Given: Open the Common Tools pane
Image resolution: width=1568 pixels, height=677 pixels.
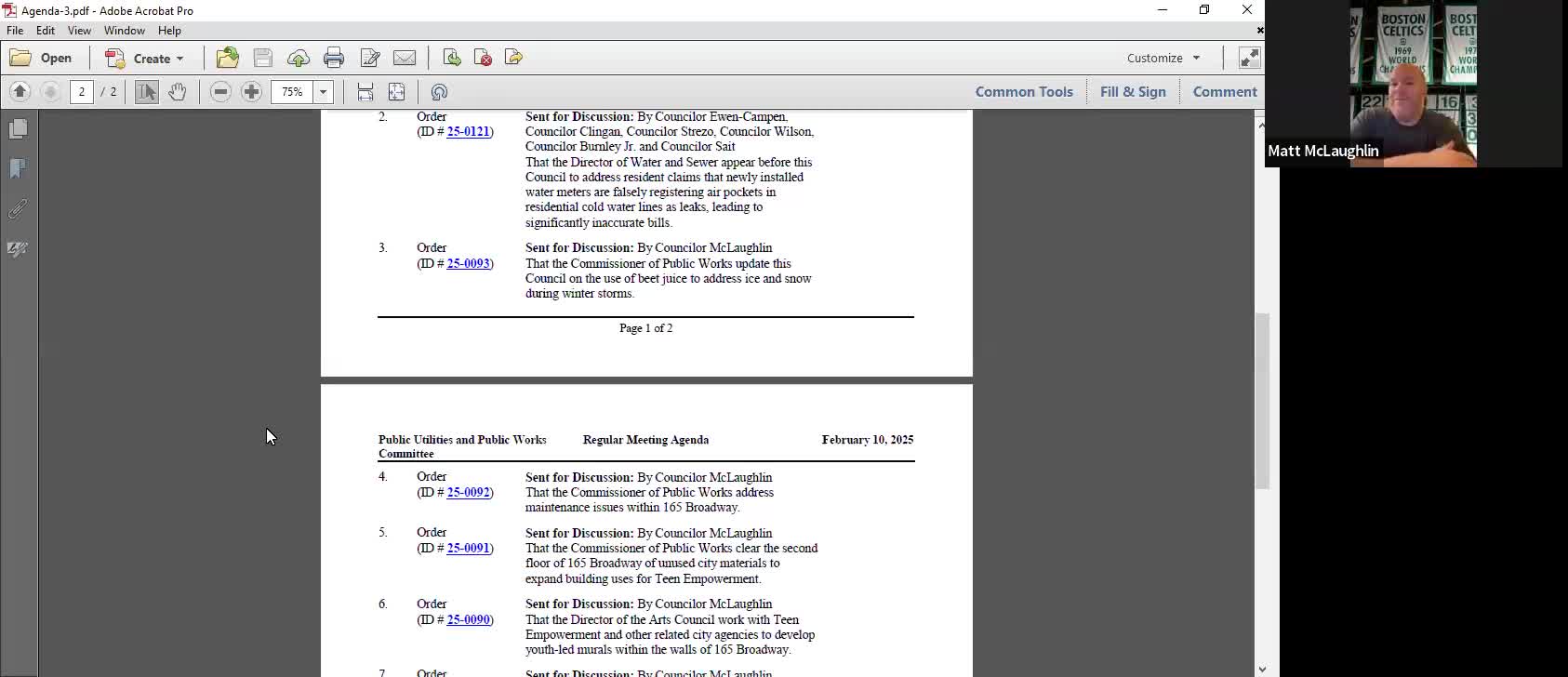Looking at the screenshot, I should click(x=1024, y=91).
